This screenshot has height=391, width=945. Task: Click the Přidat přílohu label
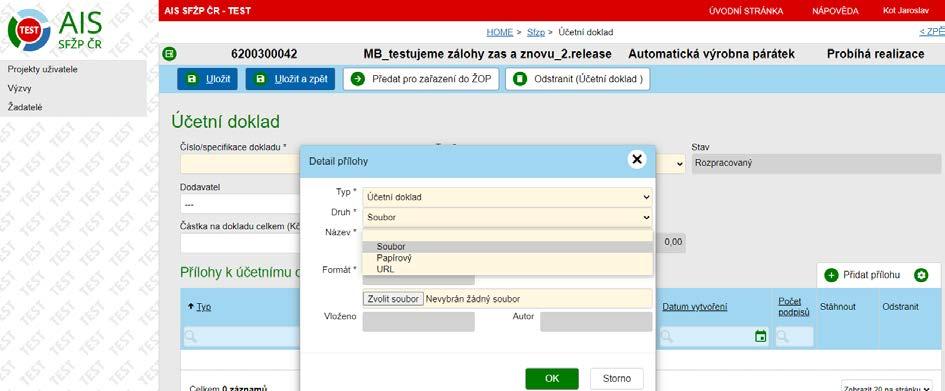(871, 275)
